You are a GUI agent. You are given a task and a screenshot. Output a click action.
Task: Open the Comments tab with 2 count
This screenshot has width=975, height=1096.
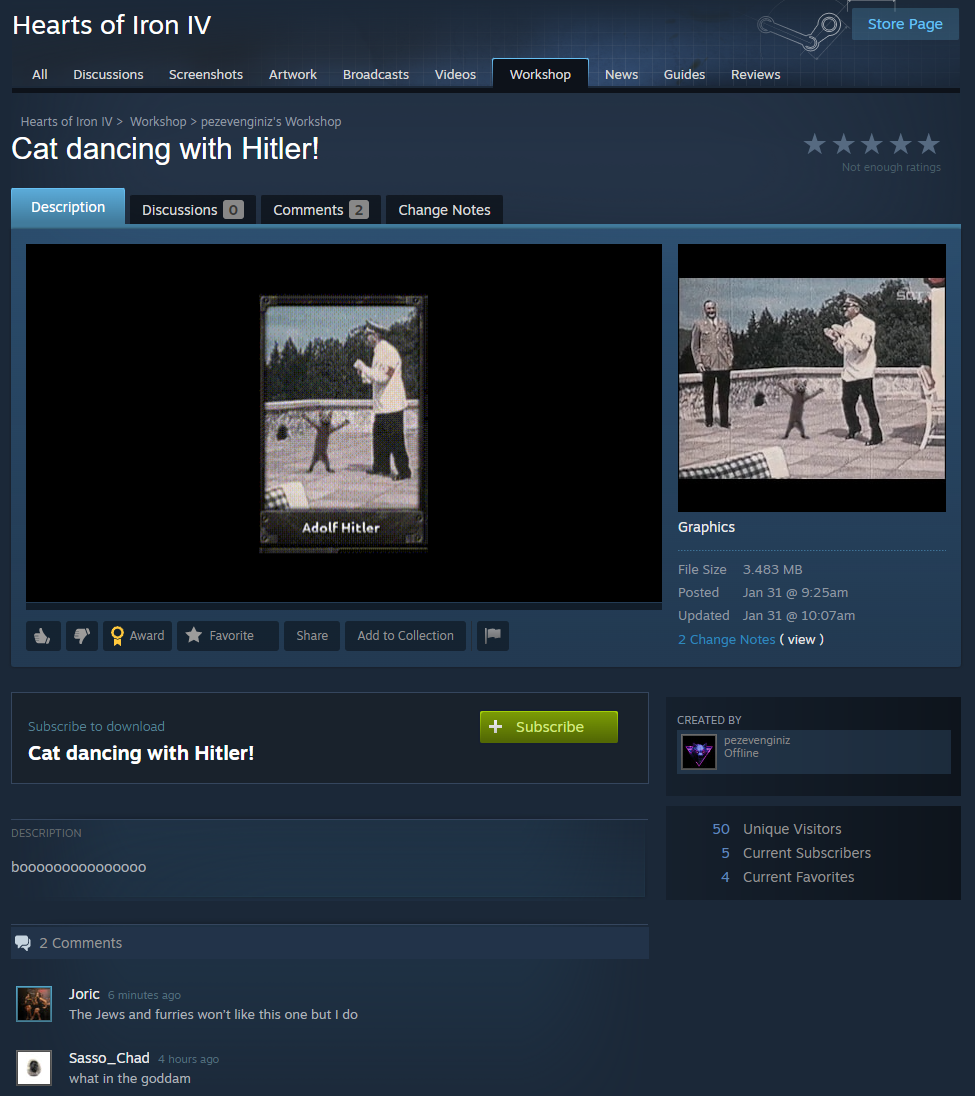click(x=320, y=210)
